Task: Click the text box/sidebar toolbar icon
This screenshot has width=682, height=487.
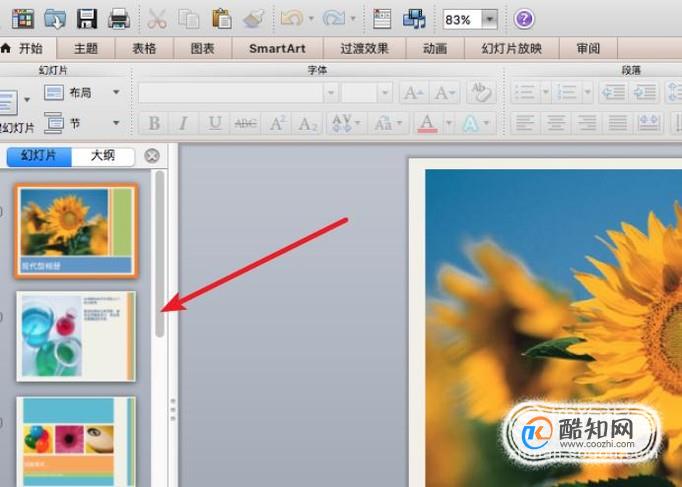Action: point(382,19)
